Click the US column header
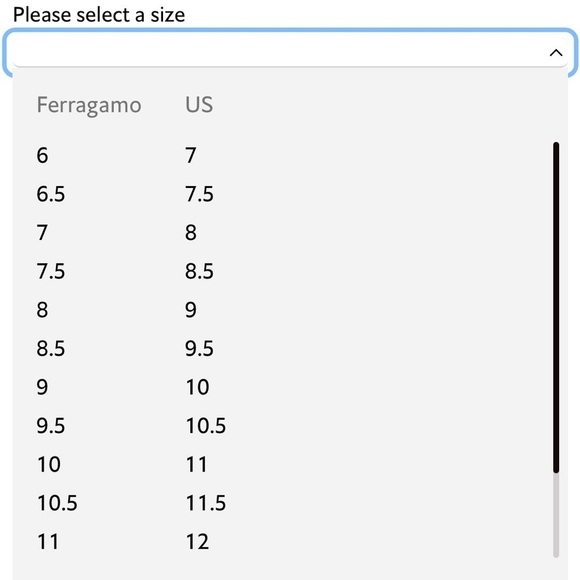Viewport: 580px width, 580px height. (199, 105)
